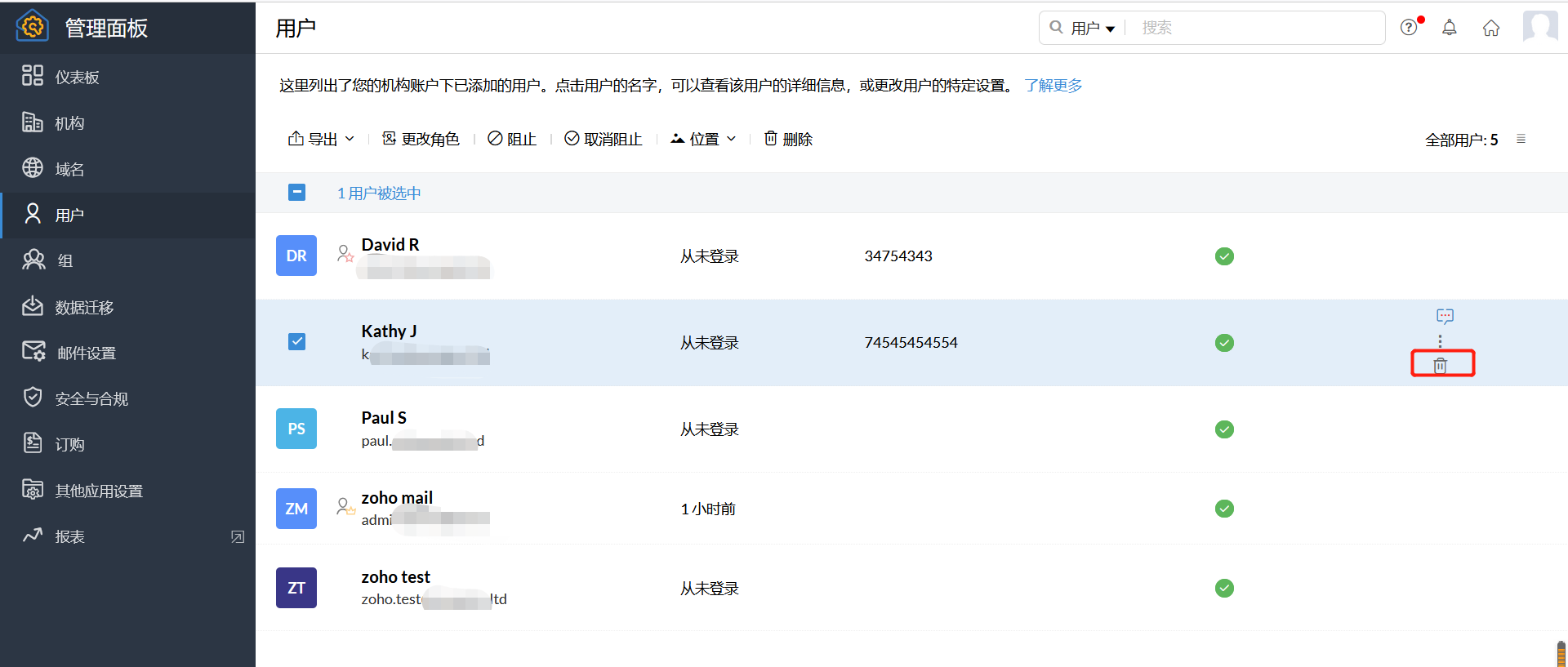Uncheck the Kathy J row checkbox
The width and height of the screenshot is (1568, 667).
pos(297,341)
